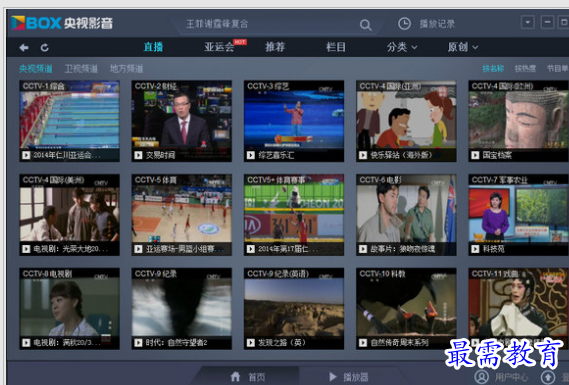The height and width of the screenshot is (385, 569).
Task: Switch to the 直播 tab
Action: (153, 47)
